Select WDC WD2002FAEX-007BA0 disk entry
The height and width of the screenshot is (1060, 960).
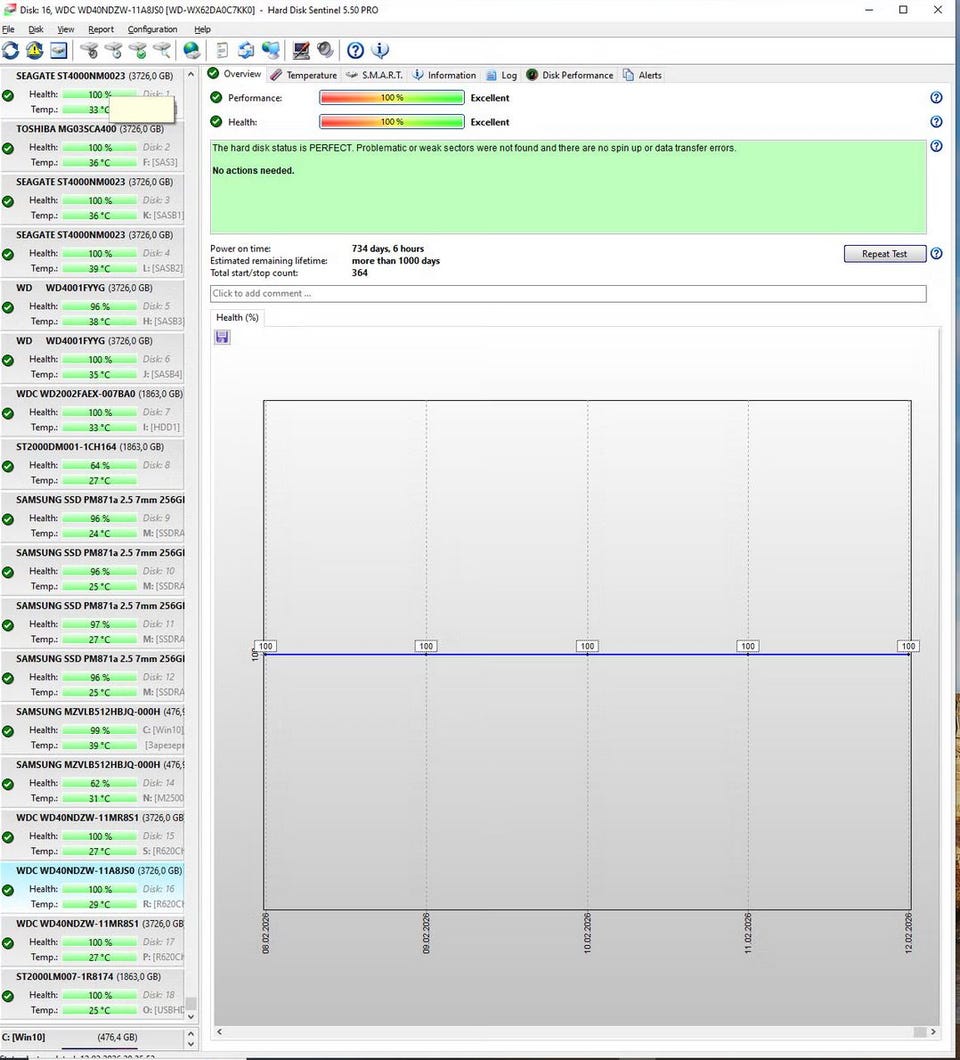[x=92, y=411]
